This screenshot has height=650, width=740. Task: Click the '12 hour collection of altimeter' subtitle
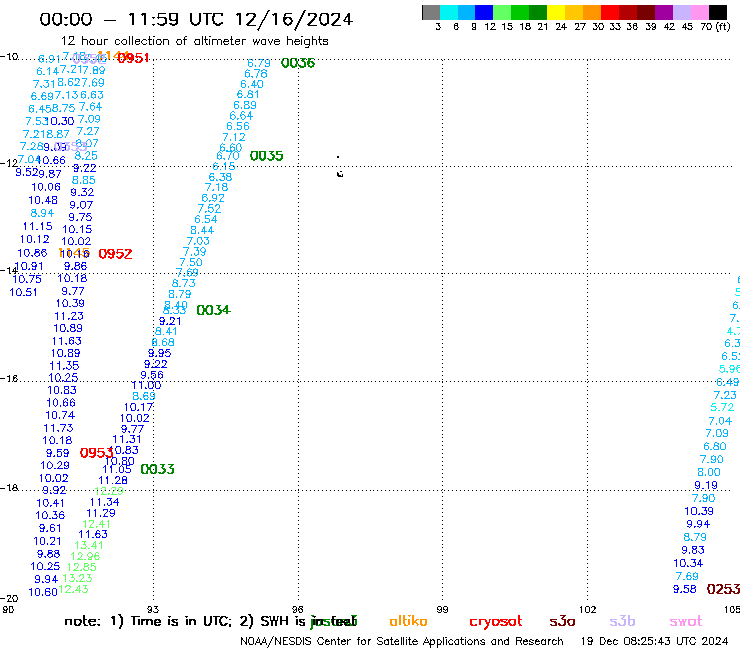[194, 41]
